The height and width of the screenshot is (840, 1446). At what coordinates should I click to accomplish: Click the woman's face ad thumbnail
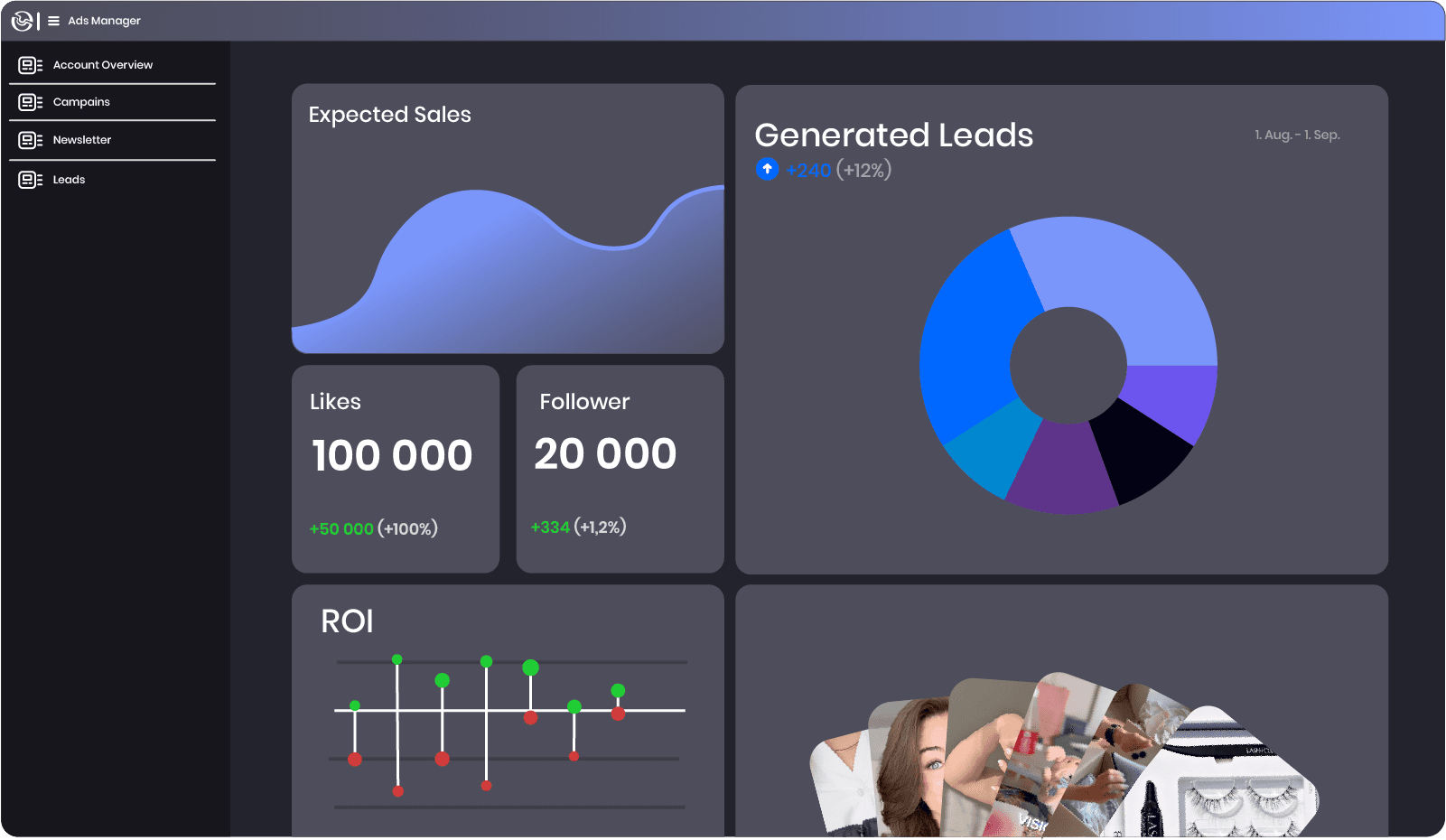[912, 768]
